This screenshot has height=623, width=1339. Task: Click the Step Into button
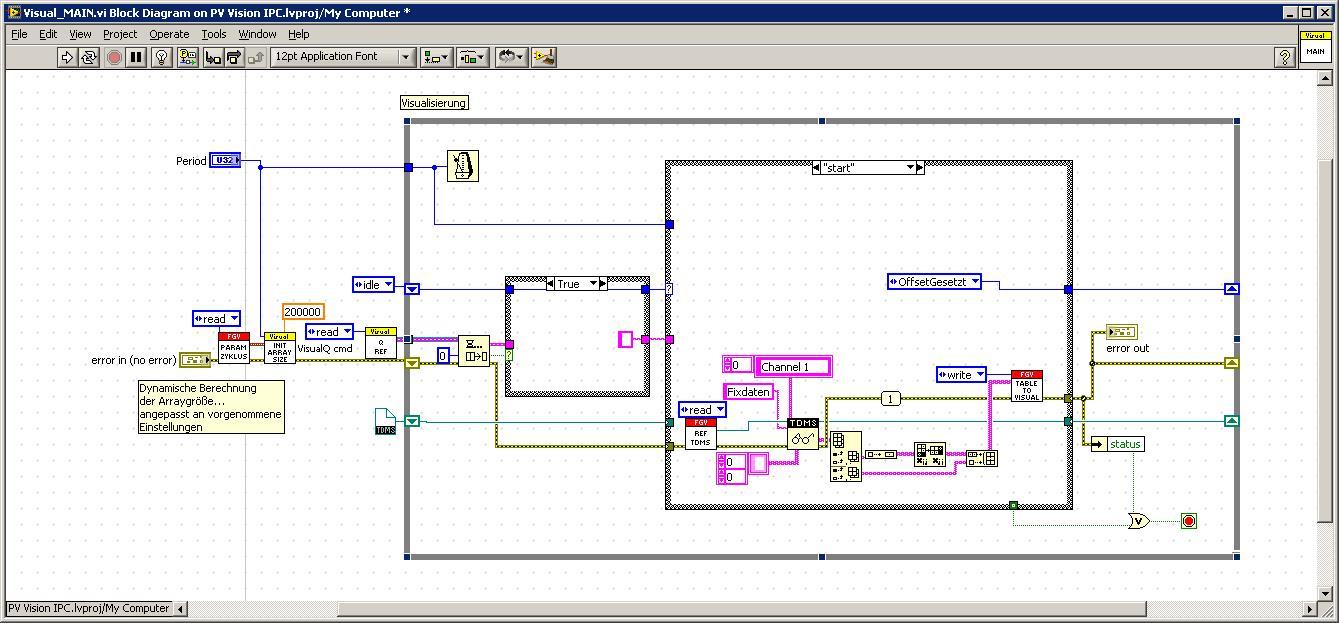pos(213,57)
